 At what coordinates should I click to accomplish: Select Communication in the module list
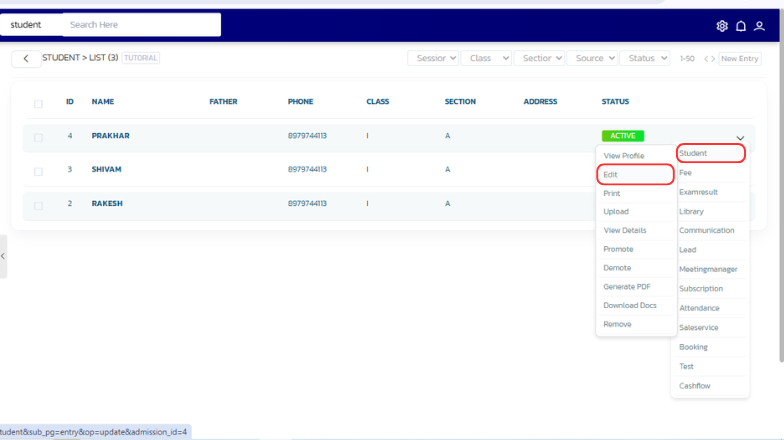(706, 230)
